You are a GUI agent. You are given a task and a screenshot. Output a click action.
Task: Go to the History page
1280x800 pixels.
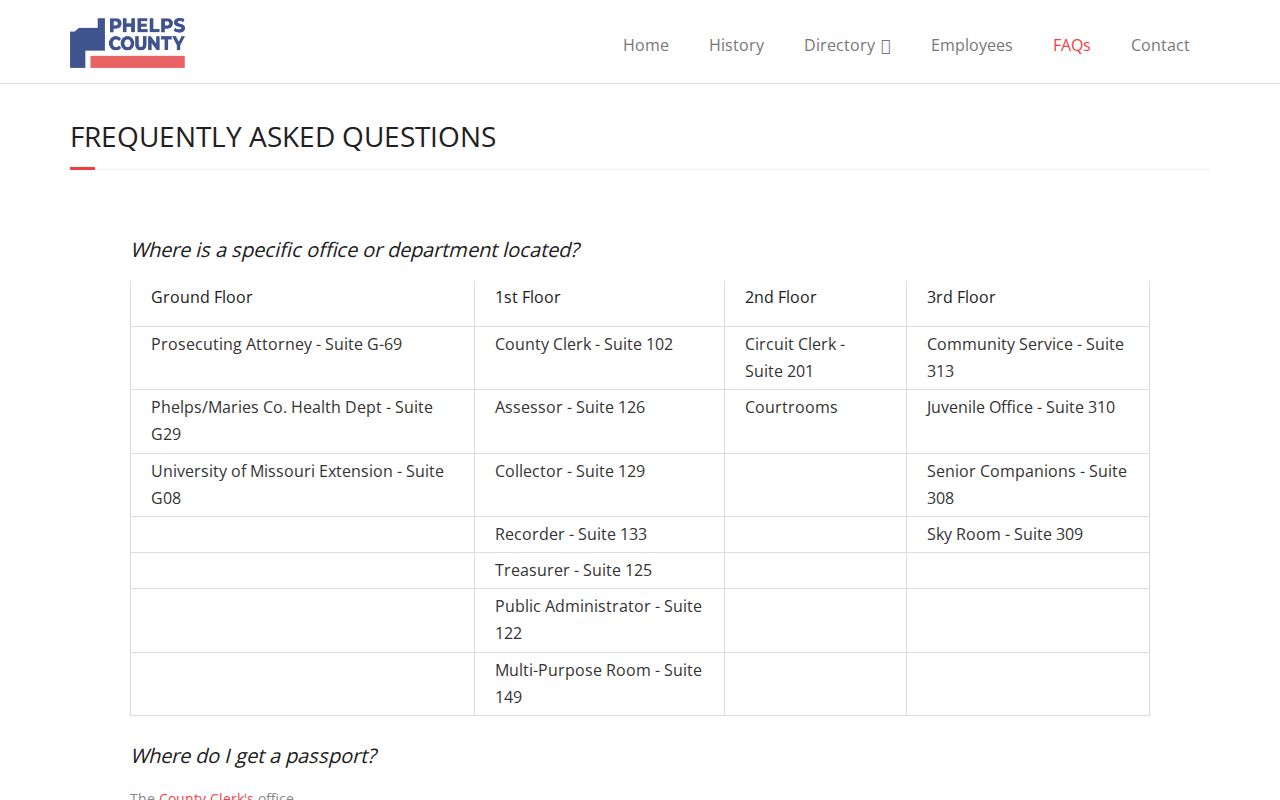[x=736, y=45]
